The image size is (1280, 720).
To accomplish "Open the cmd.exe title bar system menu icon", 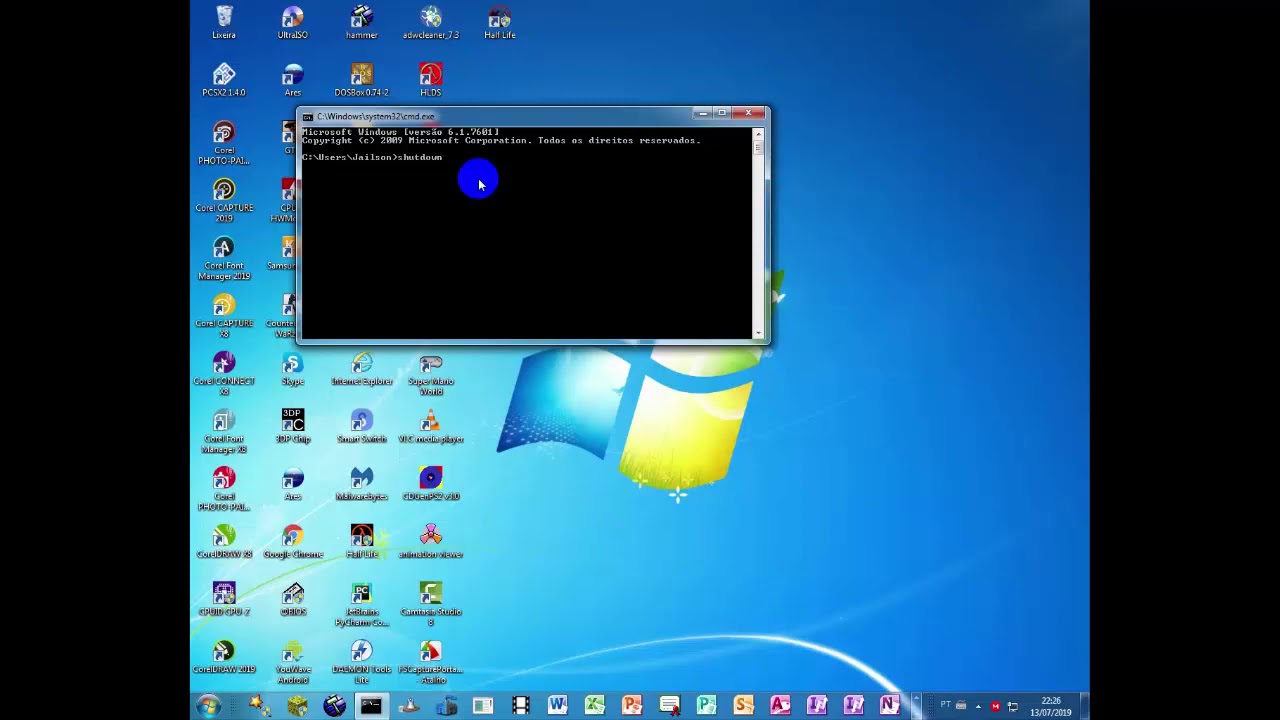I will click(308, 117).
